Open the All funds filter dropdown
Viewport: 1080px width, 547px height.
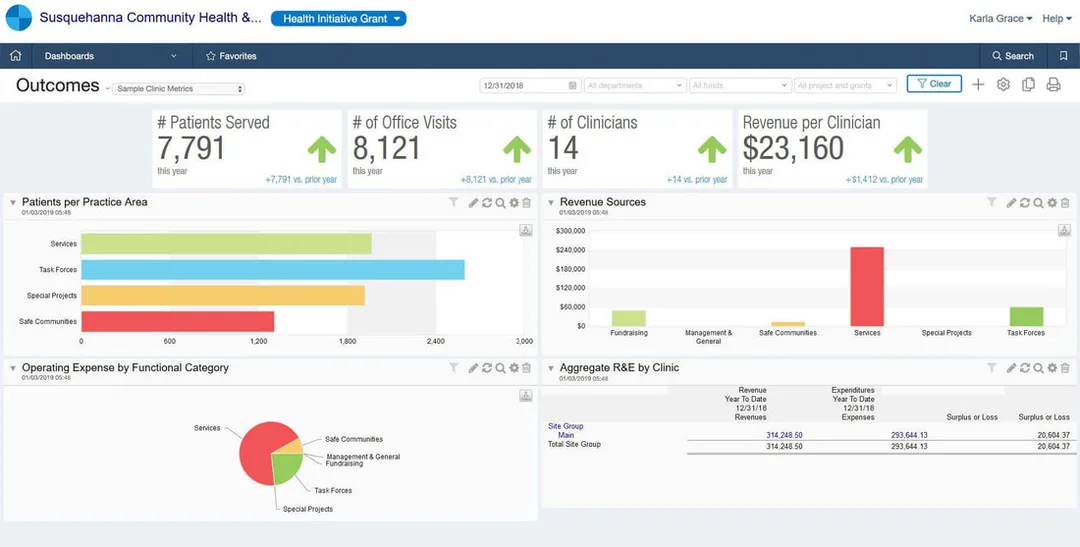click(740, 85)
